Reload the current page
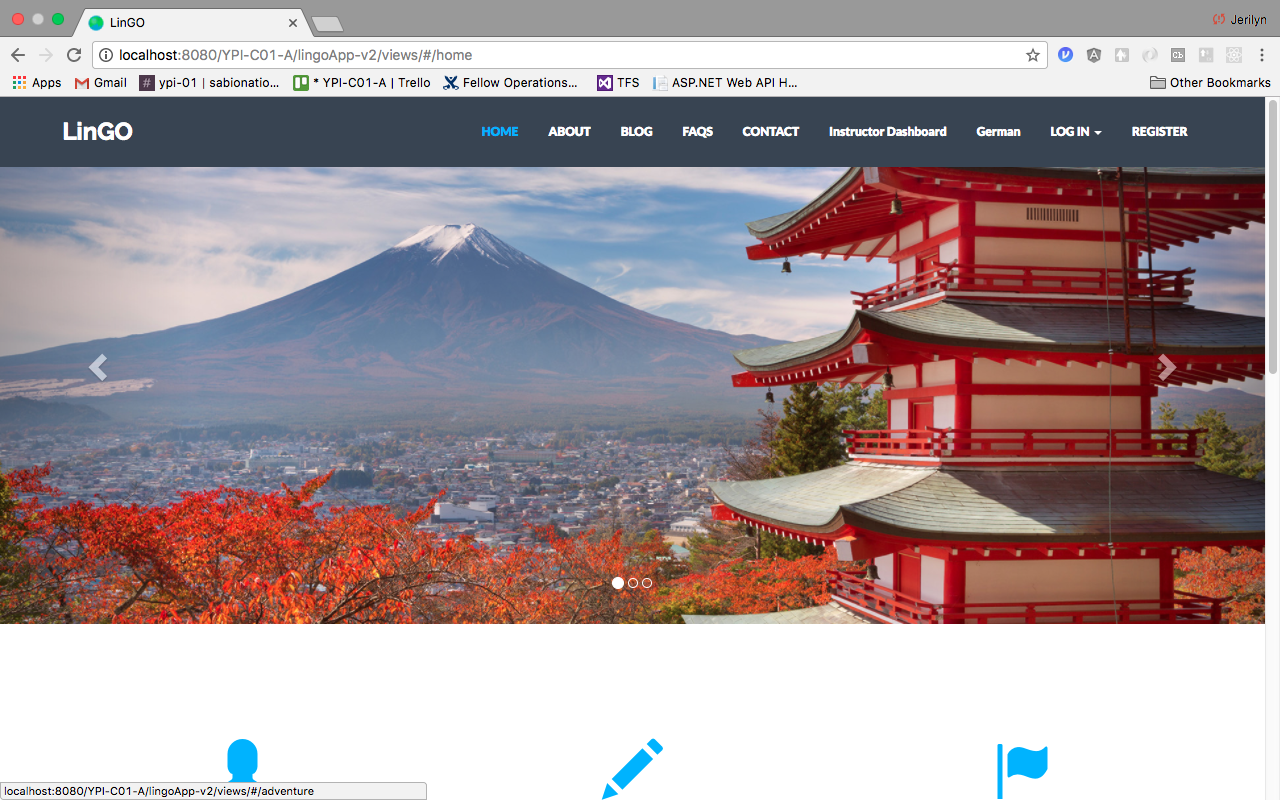The width and height of the screenshot is (1280, 800). point(74,55)
